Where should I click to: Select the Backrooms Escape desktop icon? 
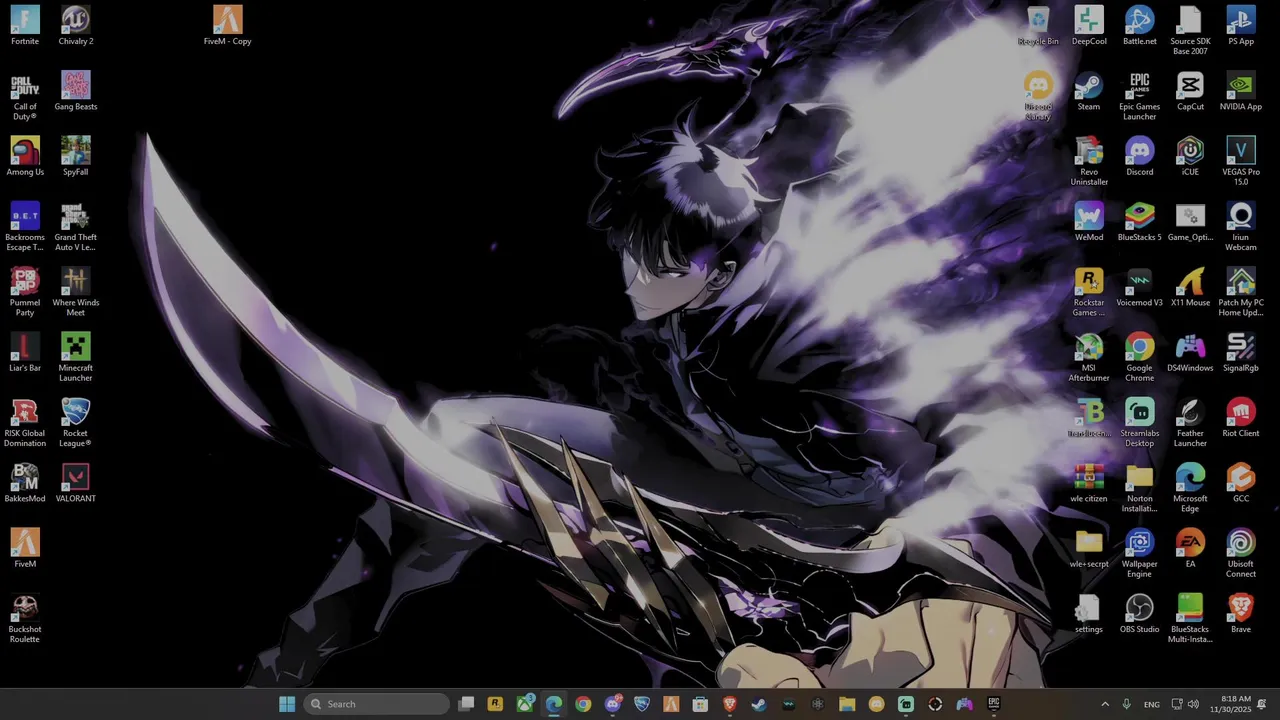coord(25,227)
